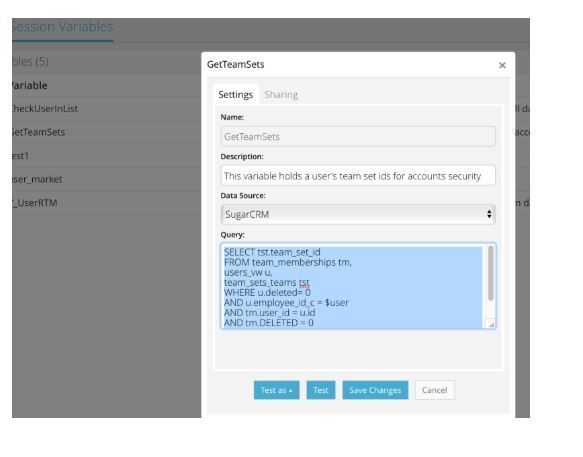Click the Description label
The width and height of the screenshot is (583, 457).
coord(242,157)
